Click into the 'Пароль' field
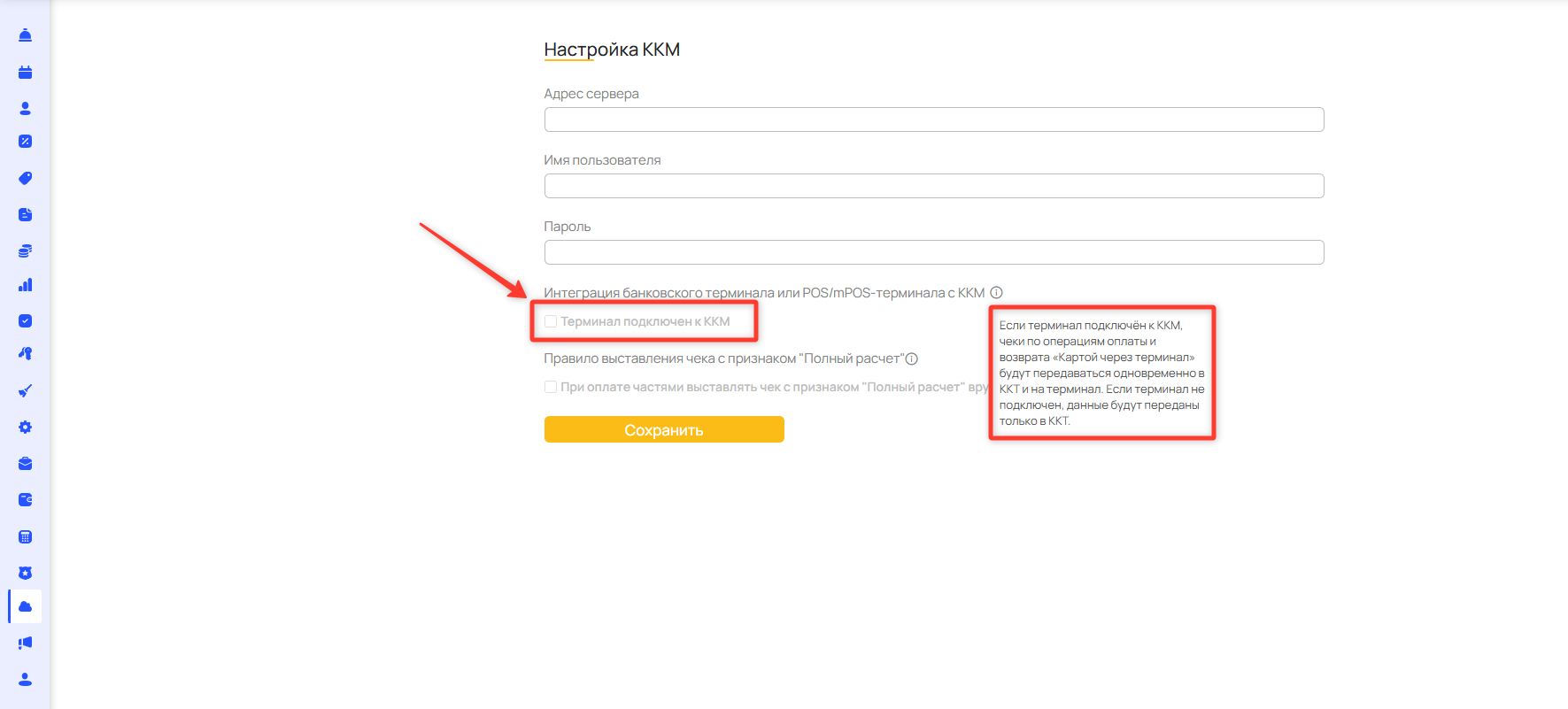Screen dimensions: 1568x709 coord(933,252)
